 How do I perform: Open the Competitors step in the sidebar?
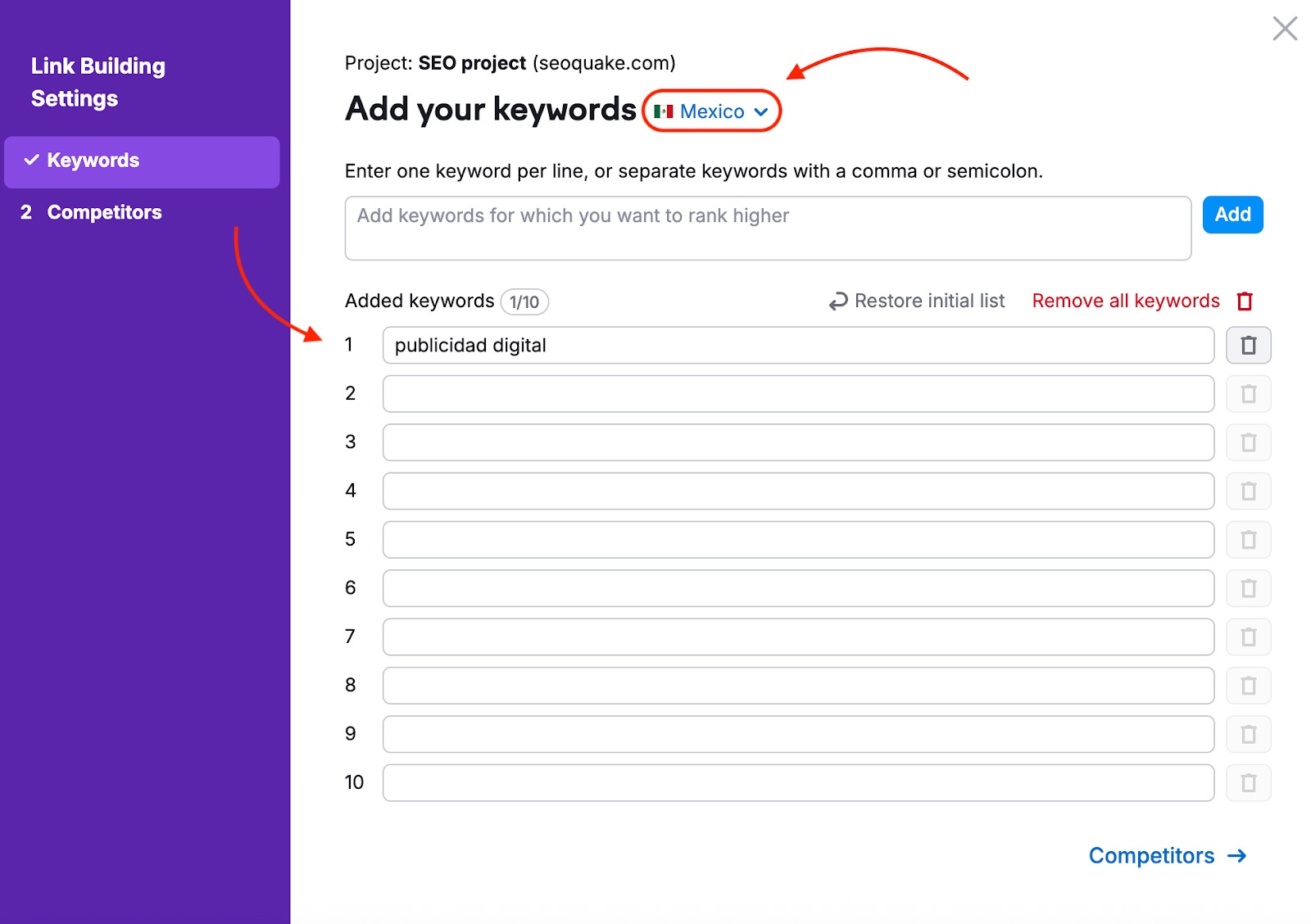point(104,212)
